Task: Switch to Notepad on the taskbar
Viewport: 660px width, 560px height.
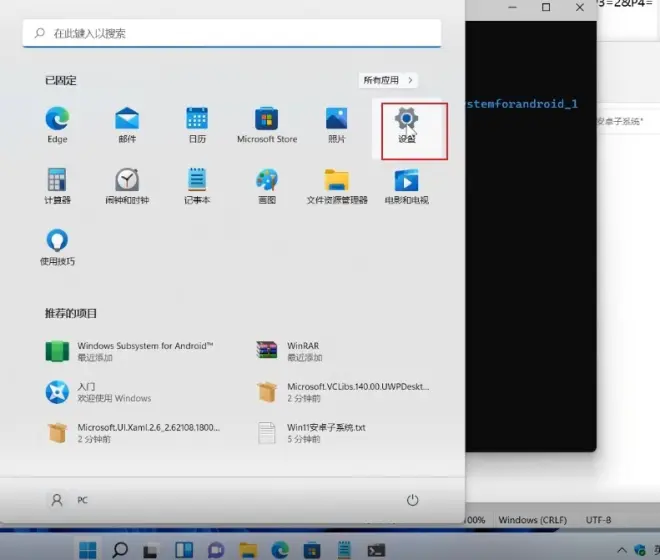Action: click(344, 550)
